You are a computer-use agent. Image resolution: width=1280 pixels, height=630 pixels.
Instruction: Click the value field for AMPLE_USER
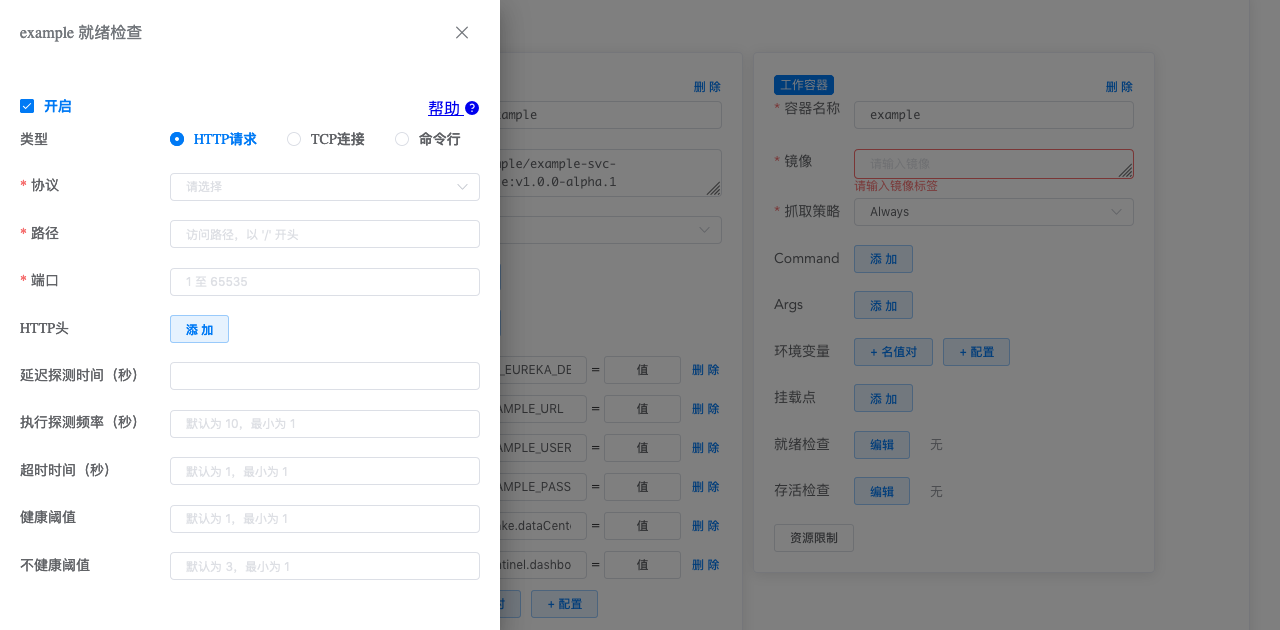[643, 448]
